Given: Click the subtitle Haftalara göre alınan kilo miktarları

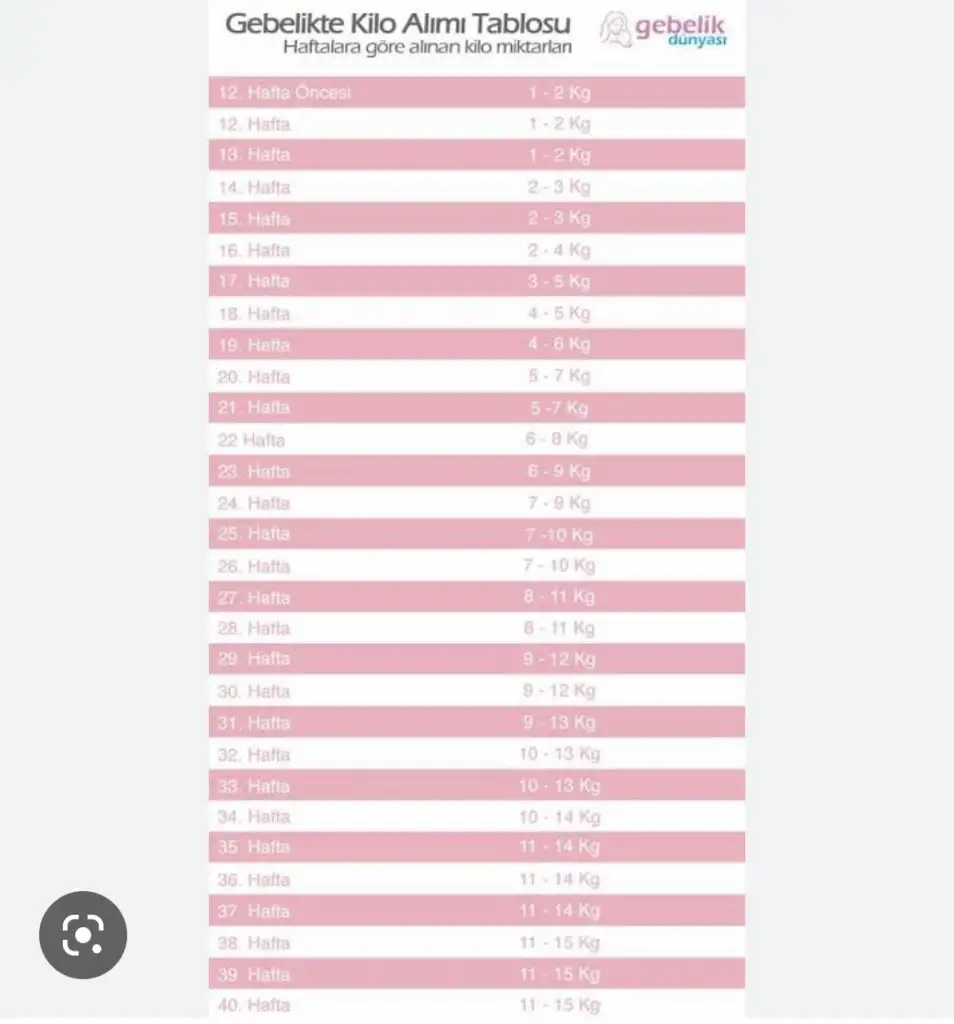Looking at the screenshot, I should (x=427, y=48).
